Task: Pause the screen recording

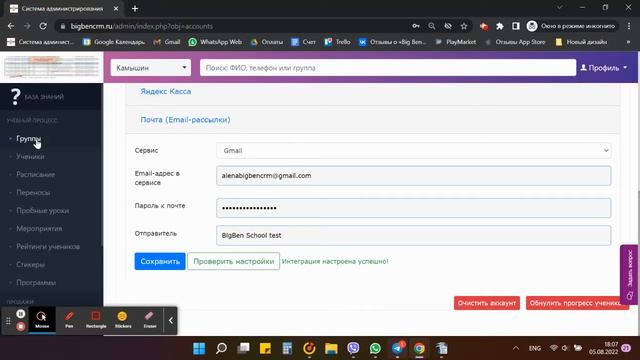Action: click(x=21, y=314)
